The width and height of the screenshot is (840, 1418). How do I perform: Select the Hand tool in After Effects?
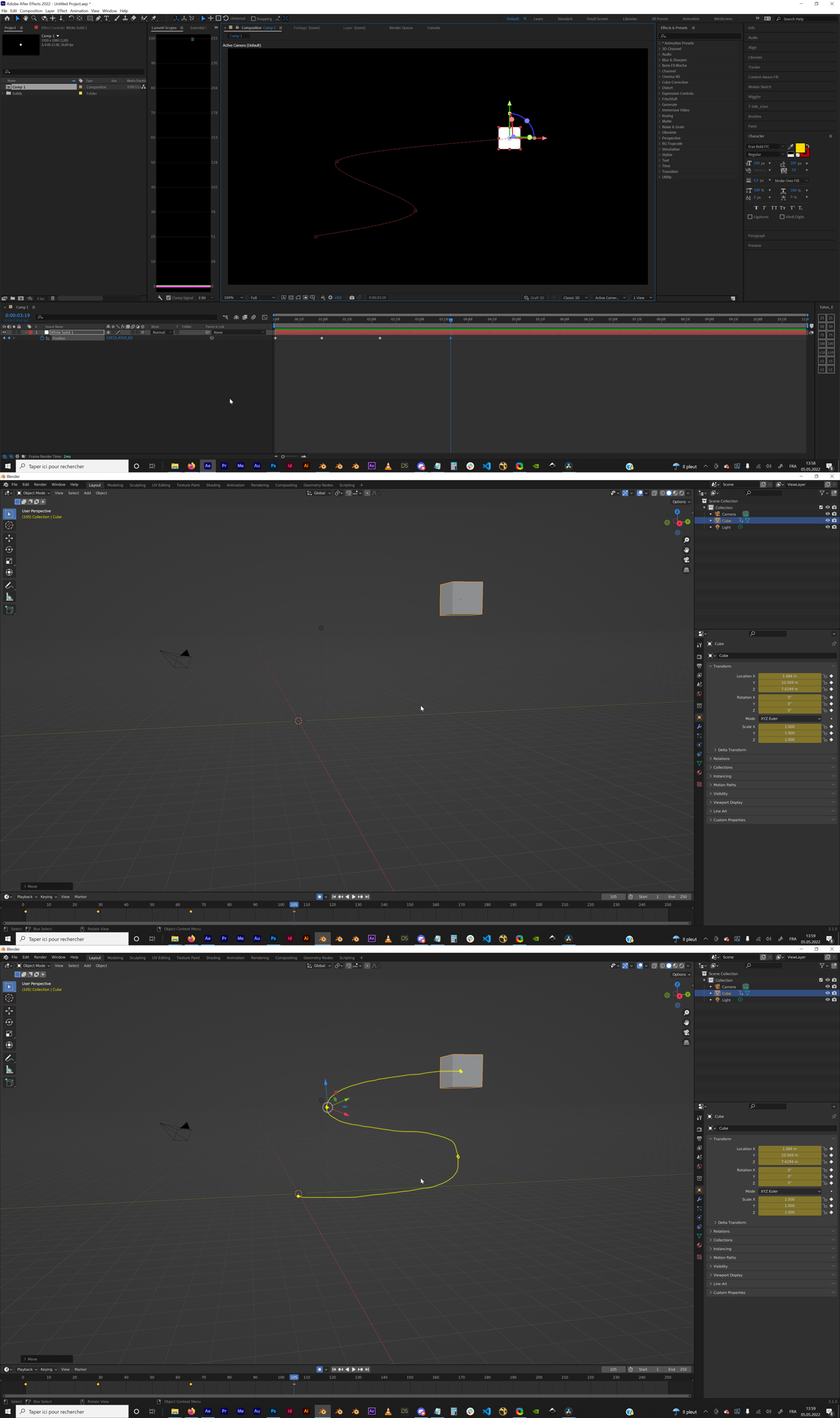point(25,19)
